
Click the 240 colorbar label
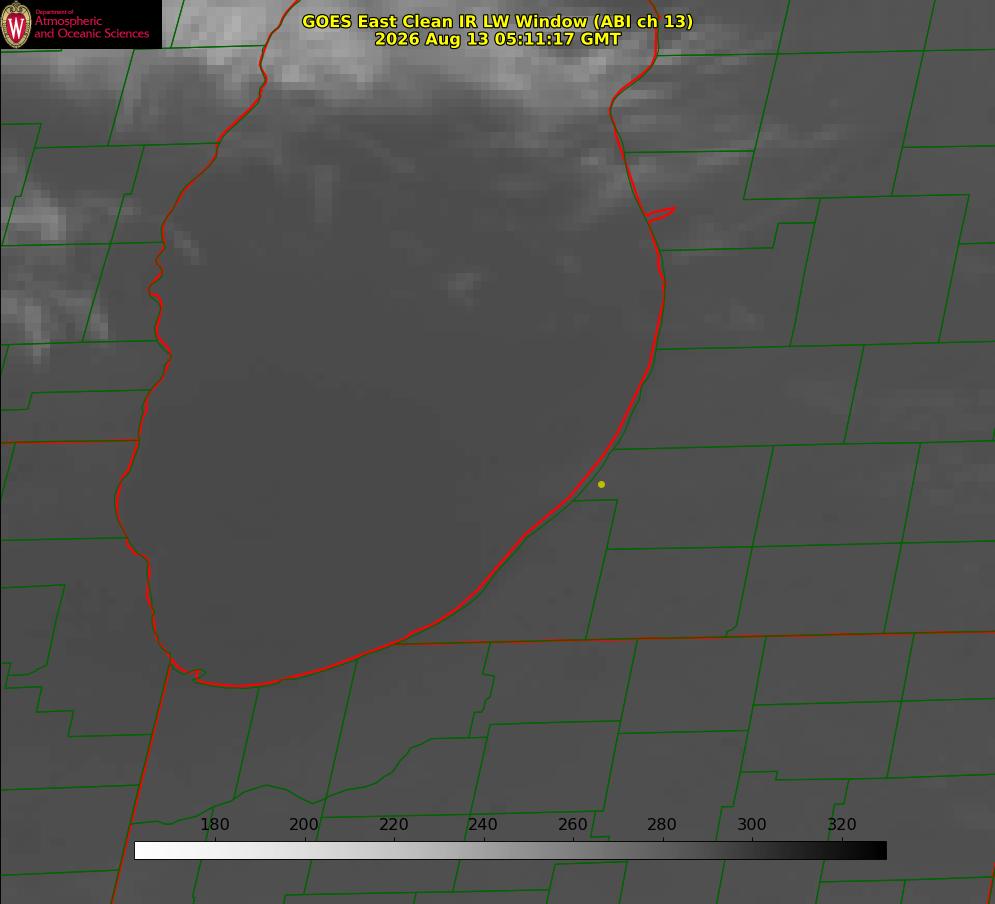click(483, 824)
